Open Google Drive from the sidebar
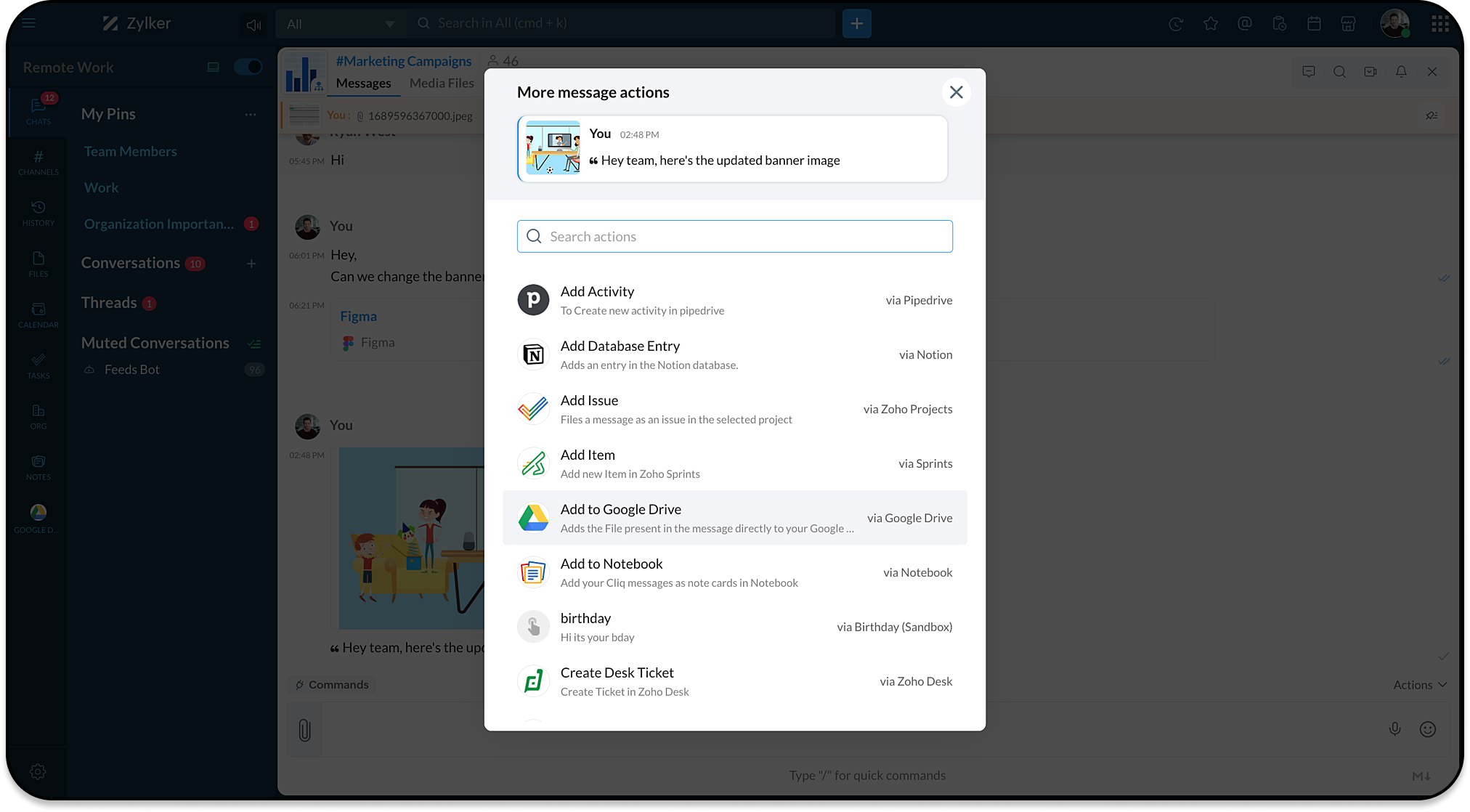The image size is (1470, 812). point(38,518)
